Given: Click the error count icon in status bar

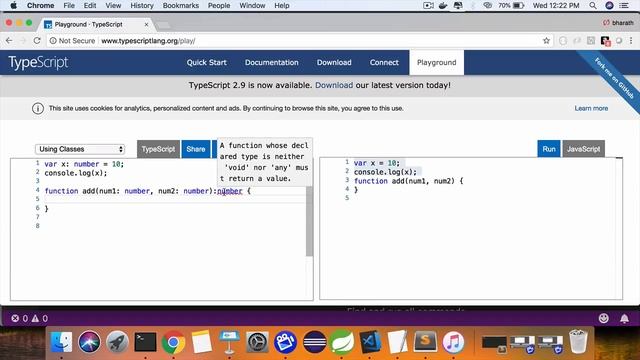Looking at the screenshot, I should pos(15,318).
